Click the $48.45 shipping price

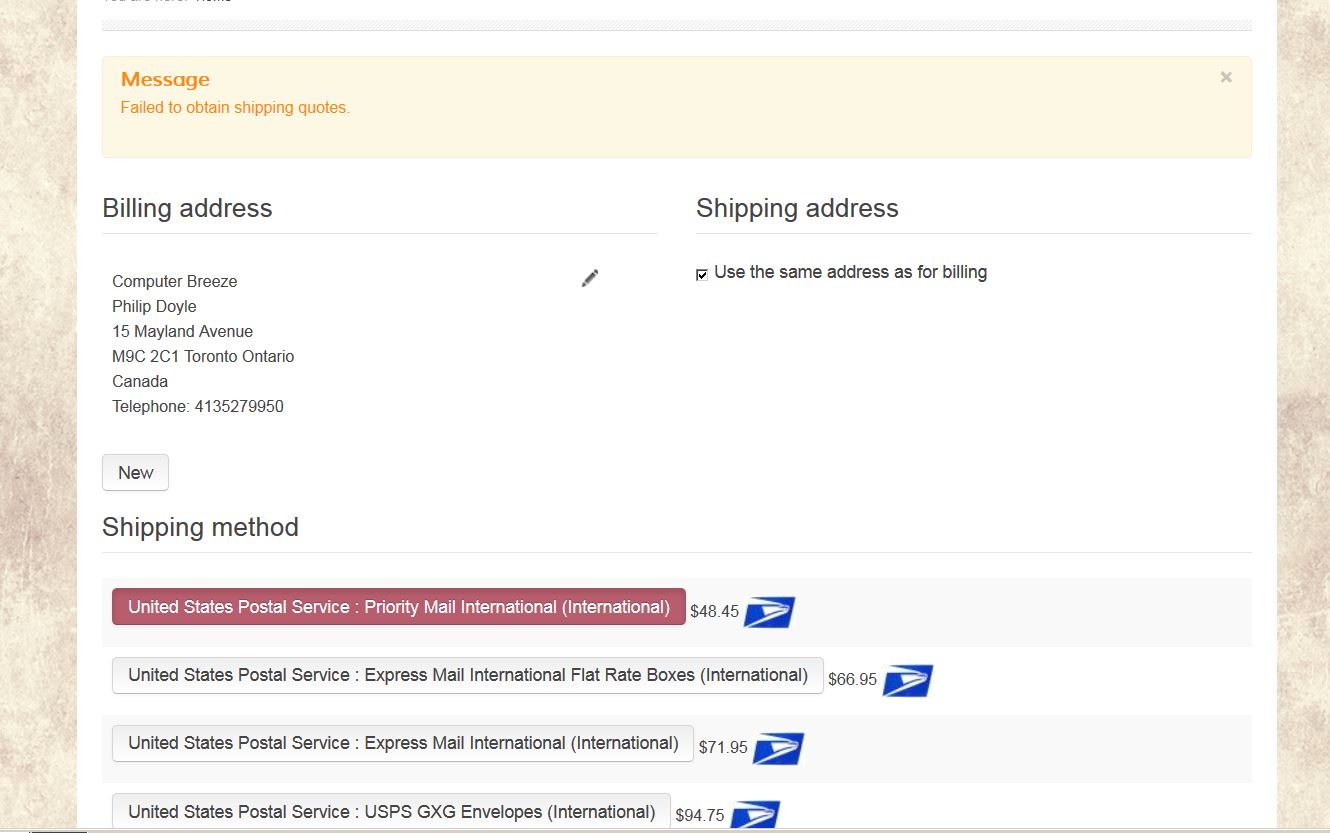coord(714,612)
